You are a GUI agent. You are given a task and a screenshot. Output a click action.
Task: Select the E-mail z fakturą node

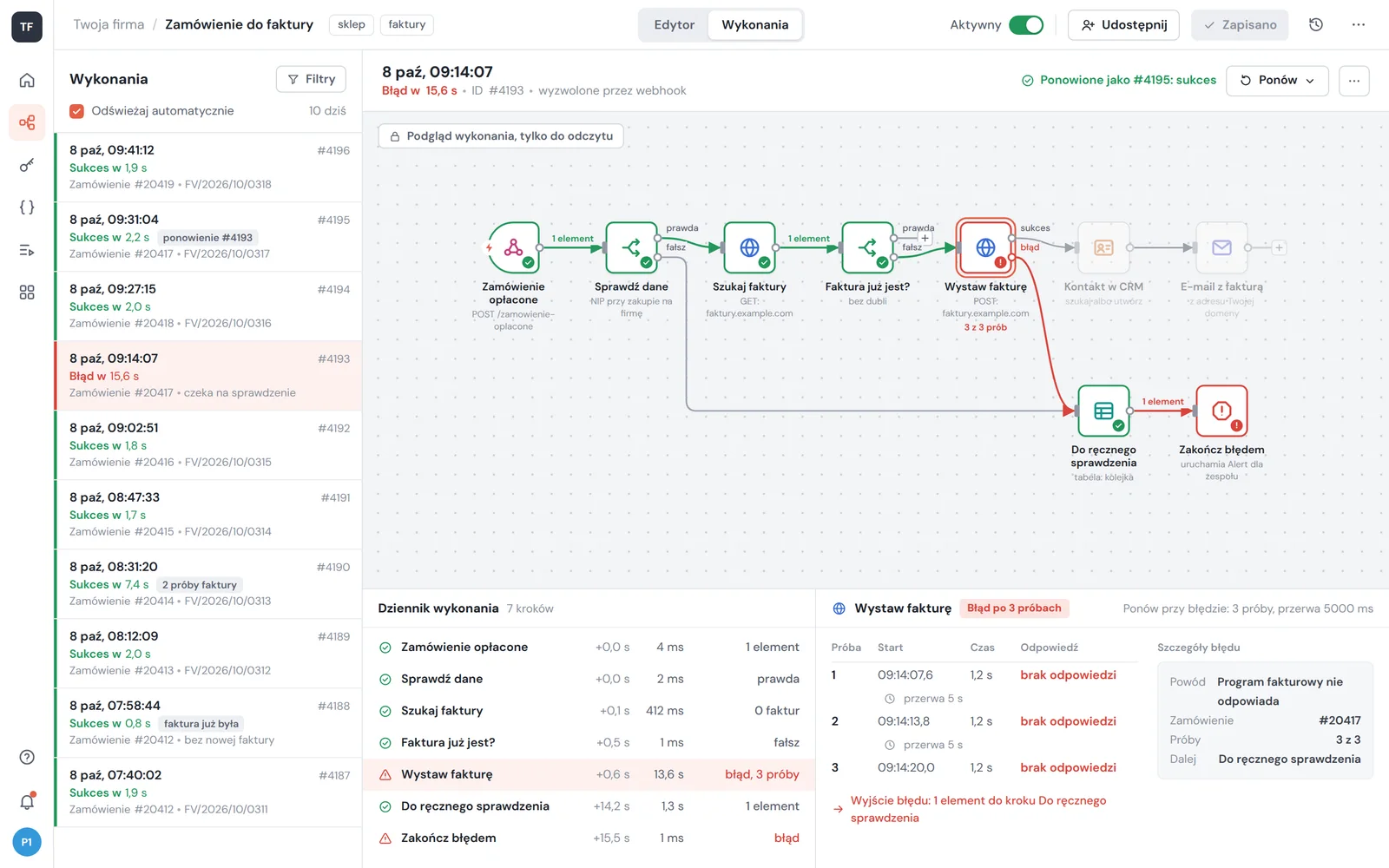click(1221, 247)
